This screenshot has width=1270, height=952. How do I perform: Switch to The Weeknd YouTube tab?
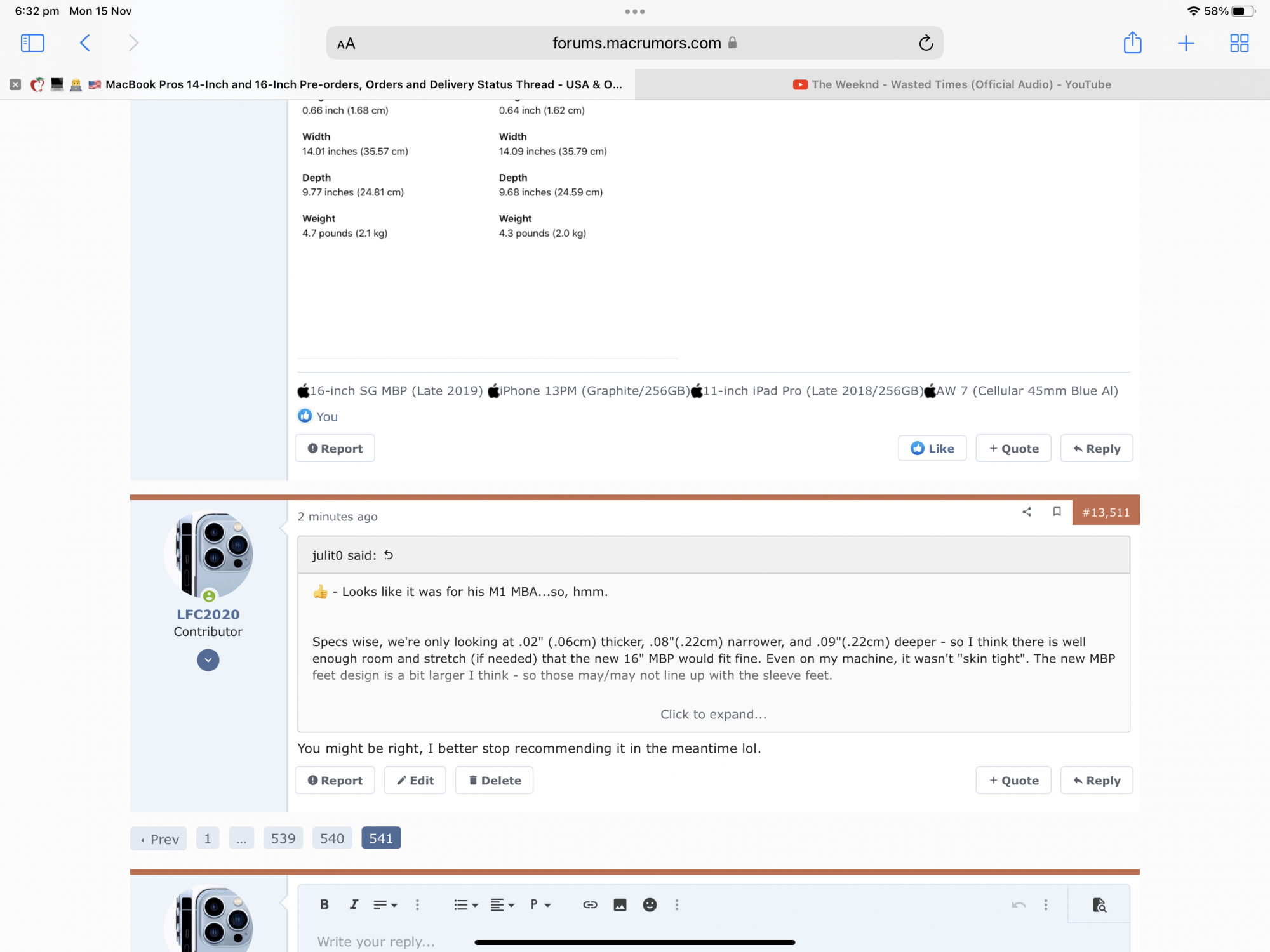(951, 84)
